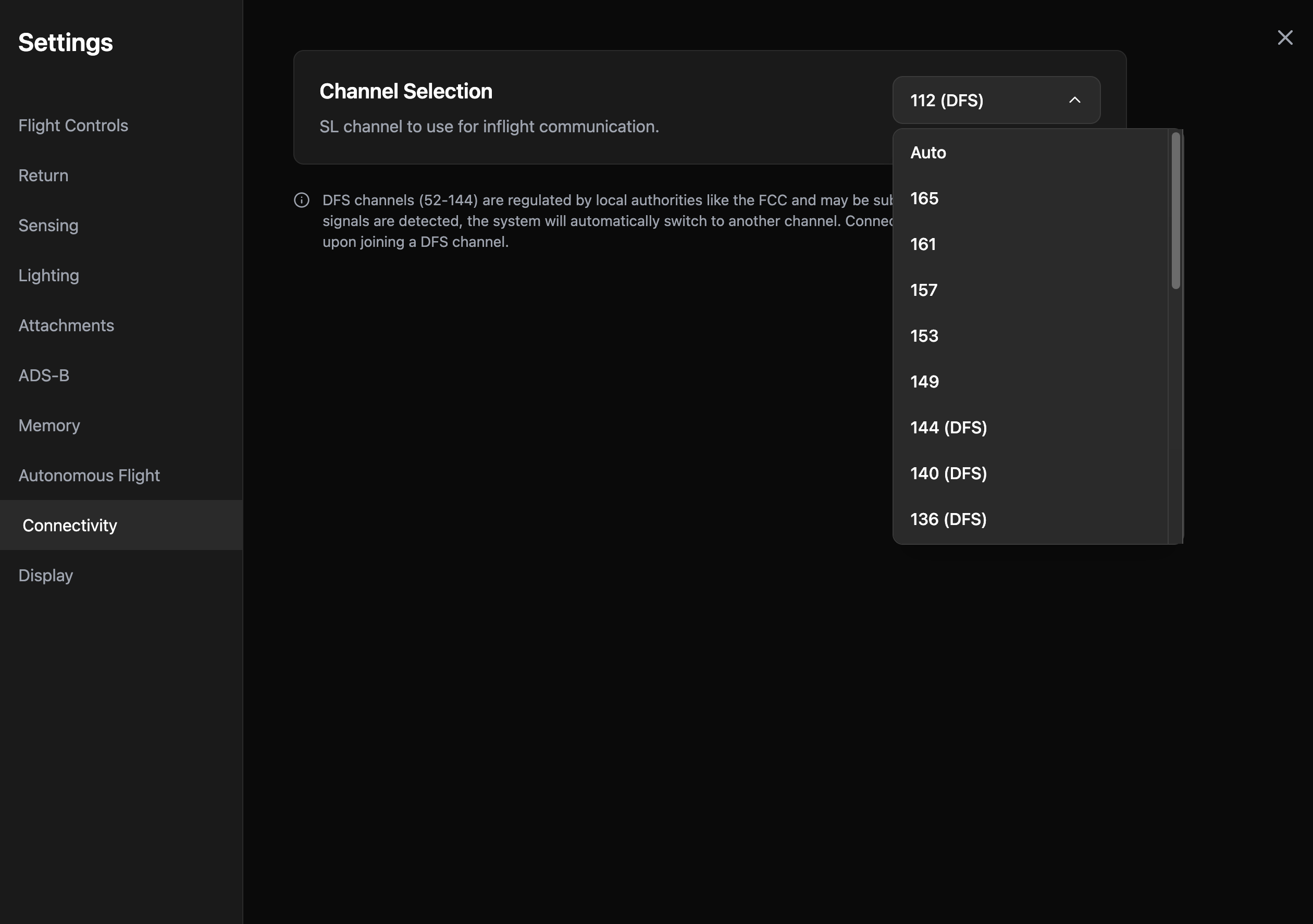Open the Memory settings section
The image size is (1313, 924).
121,426
